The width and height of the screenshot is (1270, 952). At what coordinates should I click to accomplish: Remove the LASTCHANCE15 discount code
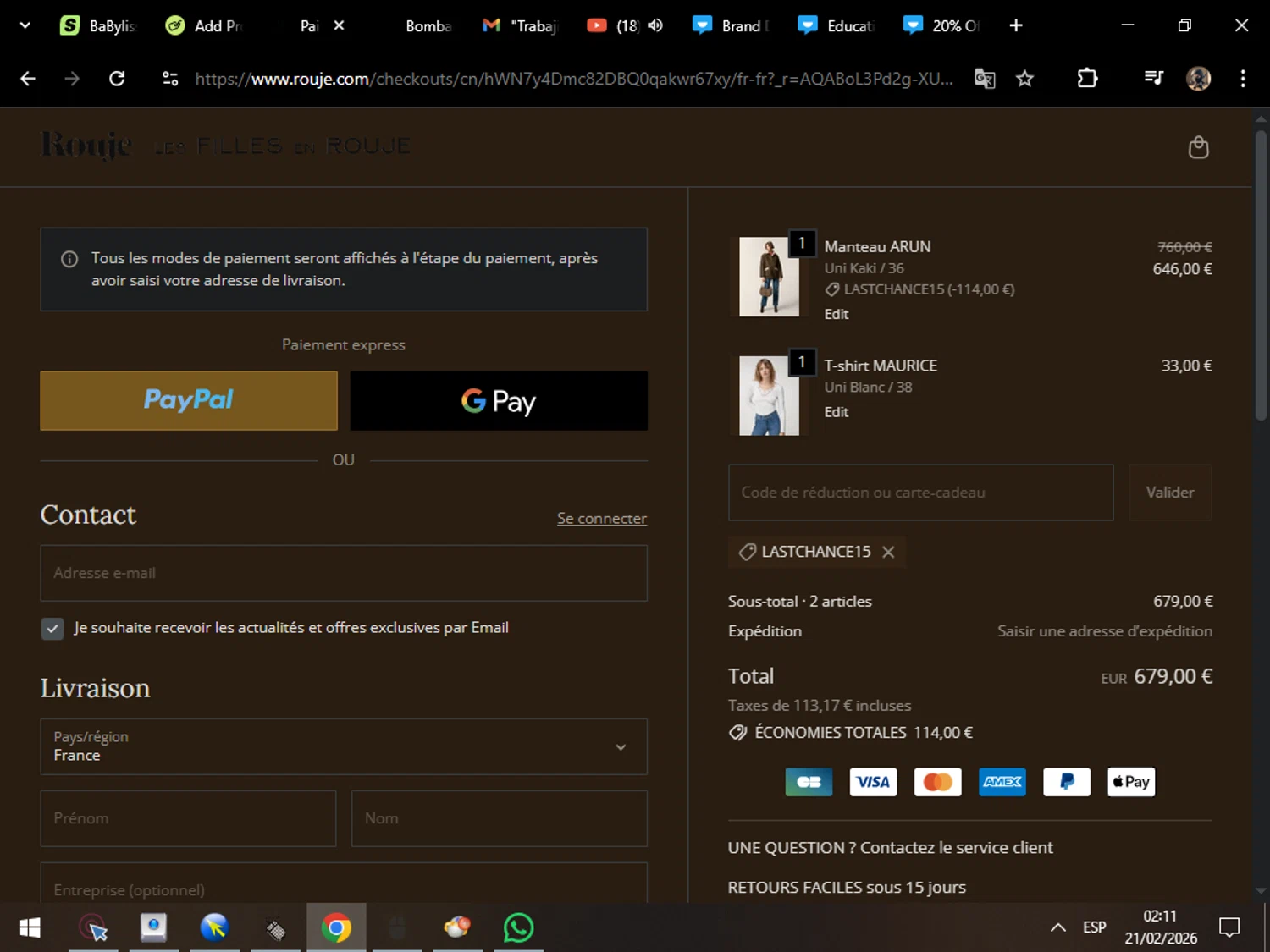click(888, 552)
